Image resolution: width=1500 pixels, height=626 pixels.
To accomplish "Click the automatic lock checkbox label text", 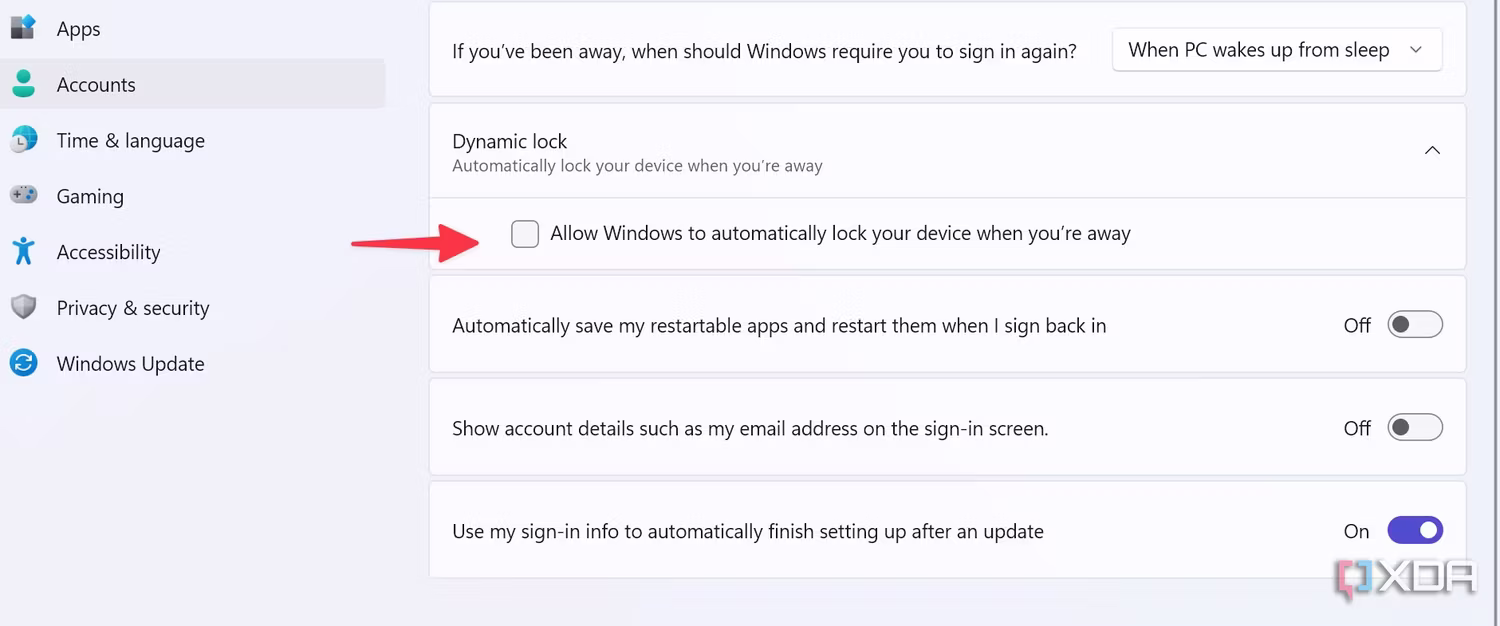I will point(840,234).
